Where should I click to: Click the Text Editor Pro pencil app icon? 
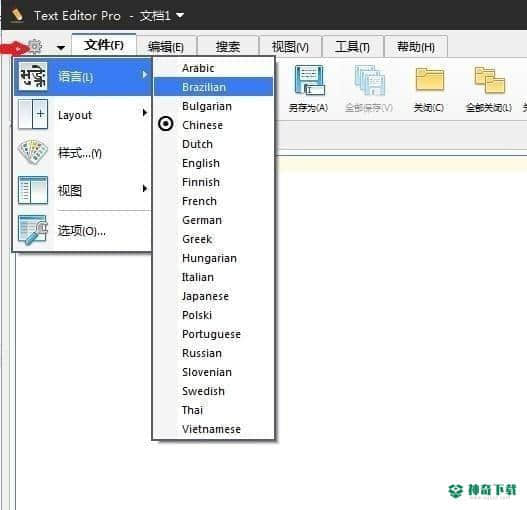coord(16,15)
